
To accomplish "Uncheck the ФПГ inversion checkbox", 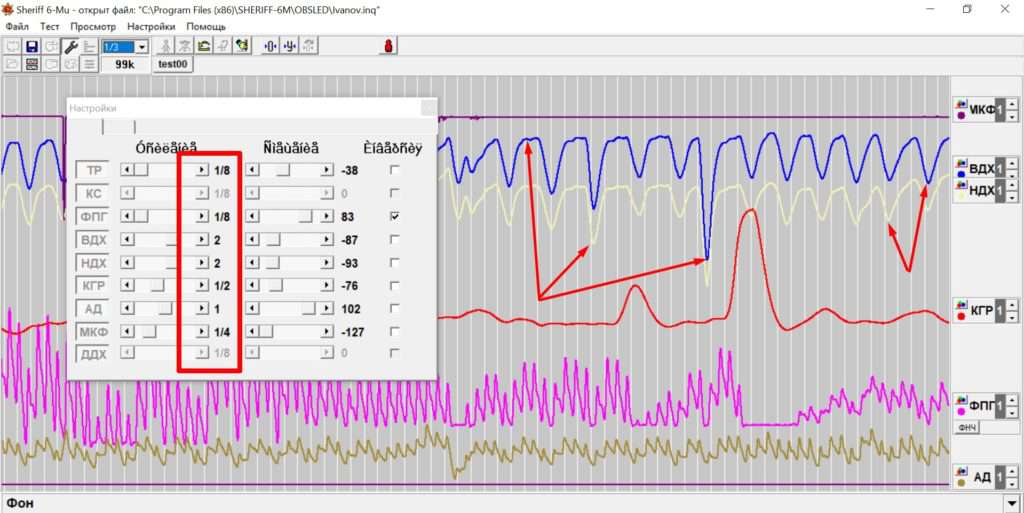I will [395, 216].
